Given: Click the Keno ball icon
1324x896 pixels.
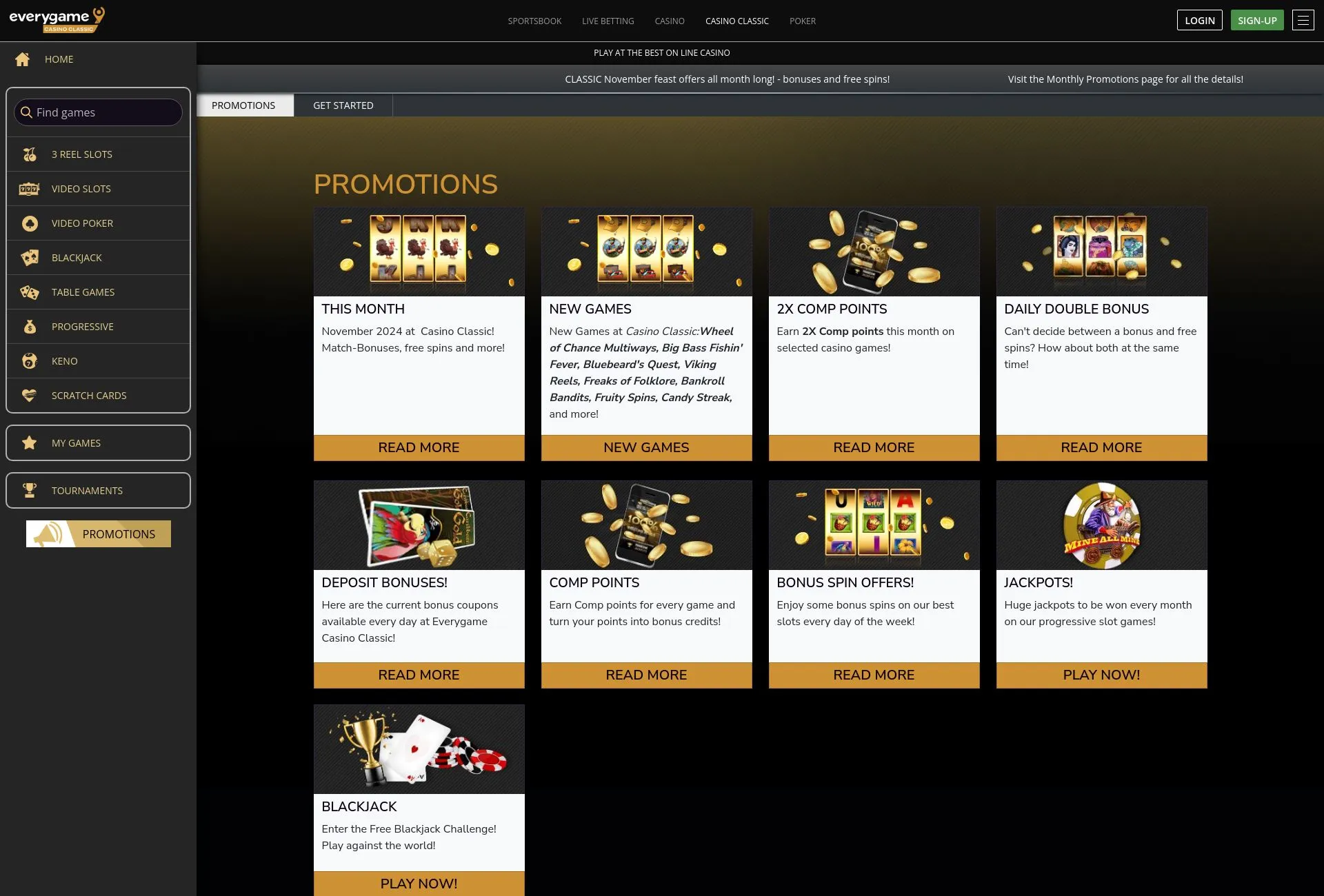Looking at the screenshot, I should 29,361.
